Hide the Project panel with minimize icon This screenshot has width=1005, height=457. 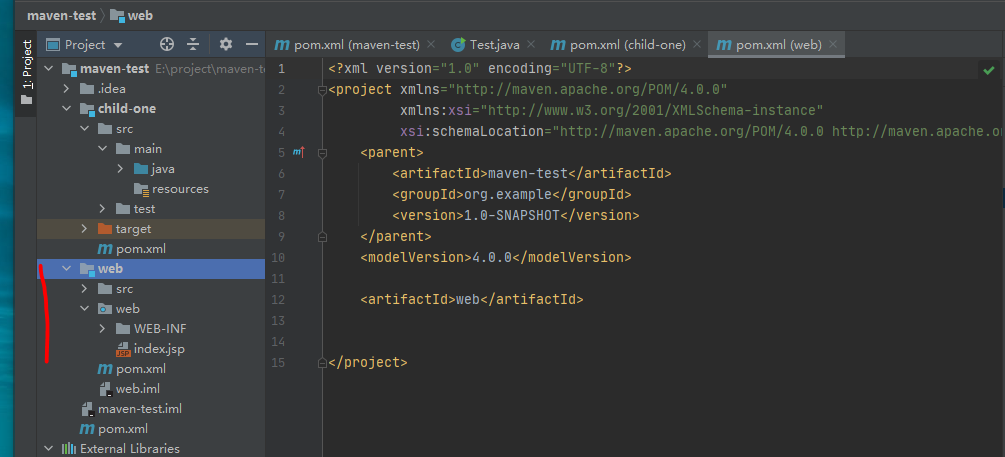coord(251,45)
